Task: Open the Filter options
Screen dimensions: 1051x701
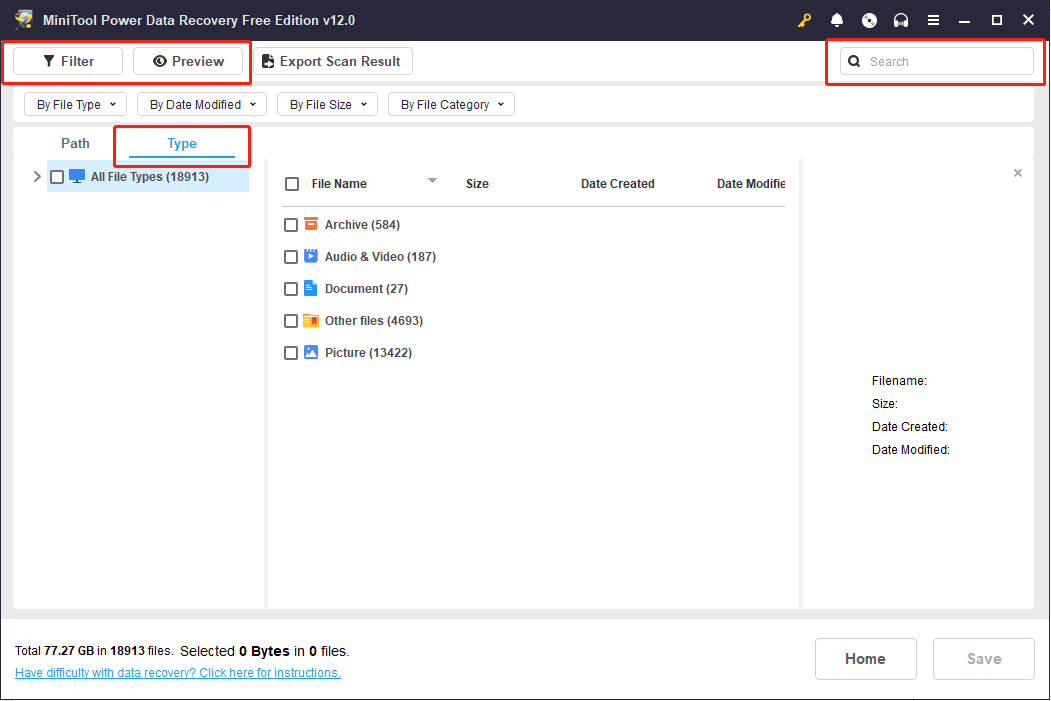Action: point(68,61)
